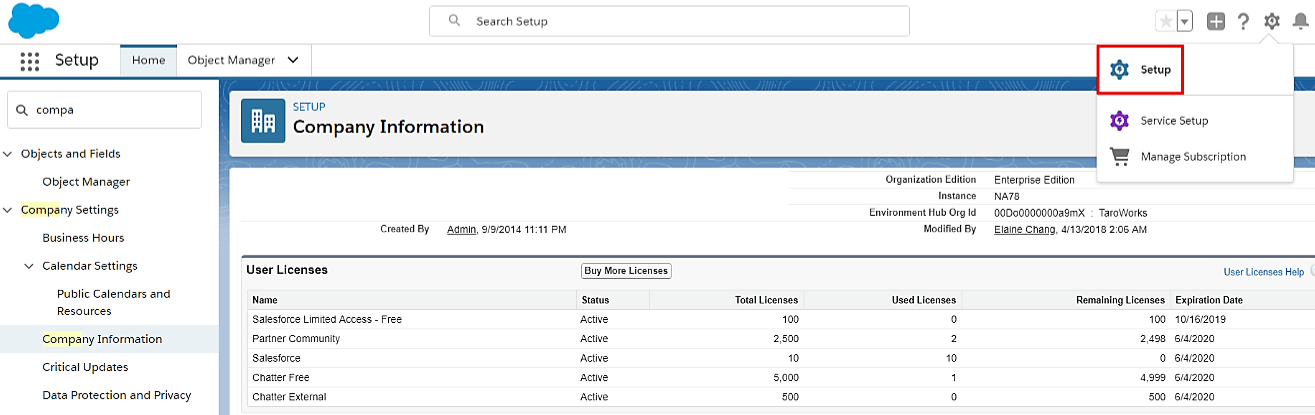Open the notifications bell icon
Viewport: 1315px width, 415px height.
[1300, 21]
